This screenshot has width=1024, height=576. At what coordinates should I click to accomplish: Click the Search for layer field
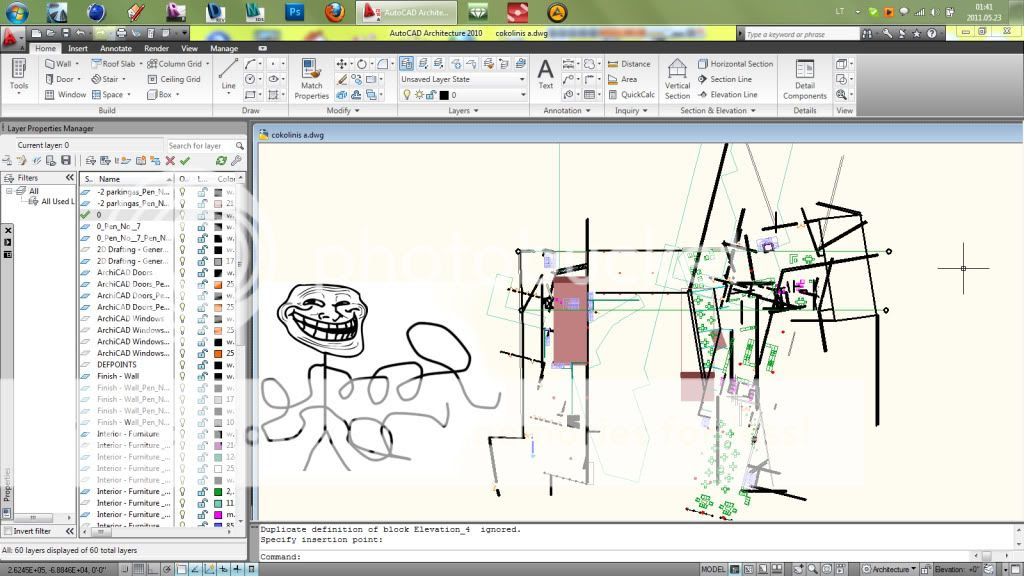click(x=205, y=146)
